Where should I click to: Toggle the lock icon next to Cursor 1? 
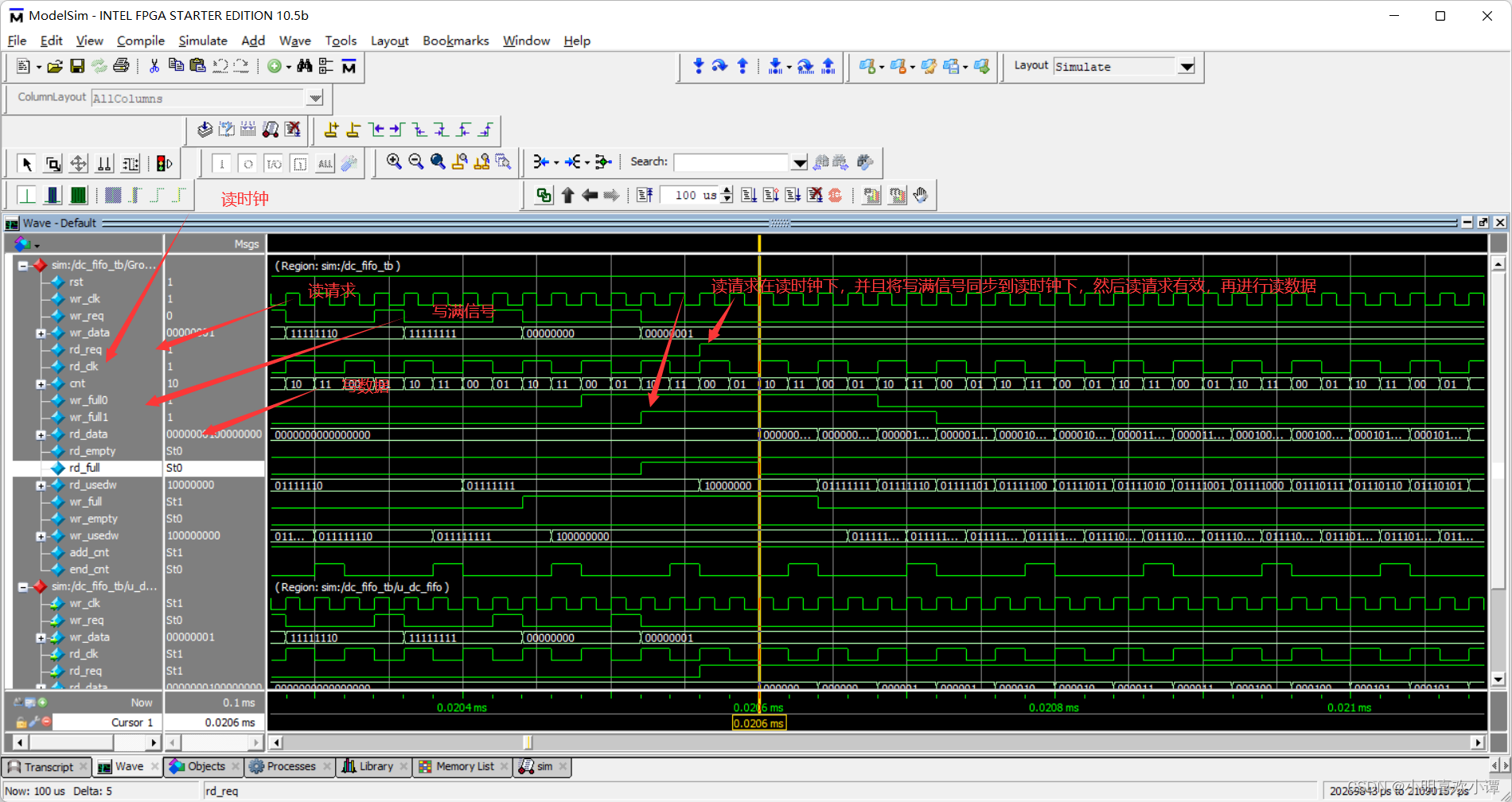(21, 722)
